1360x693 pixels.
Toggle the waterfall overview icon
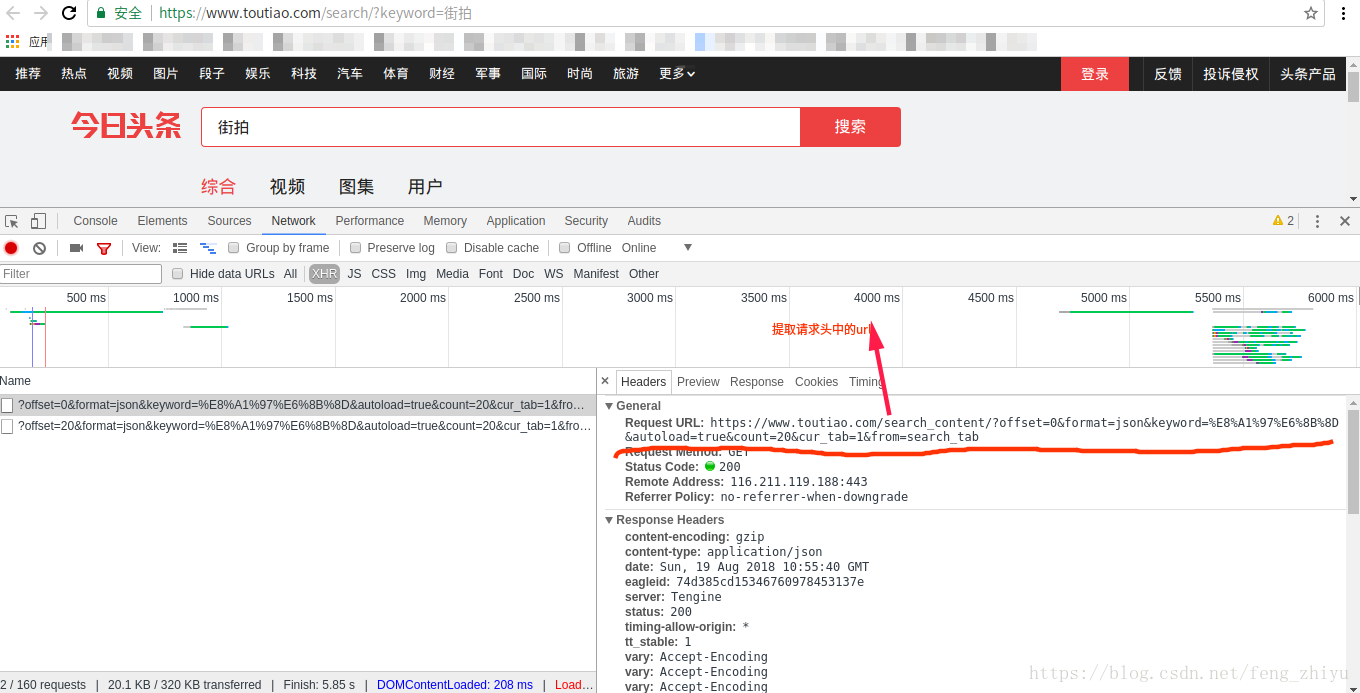coord(208,248)
